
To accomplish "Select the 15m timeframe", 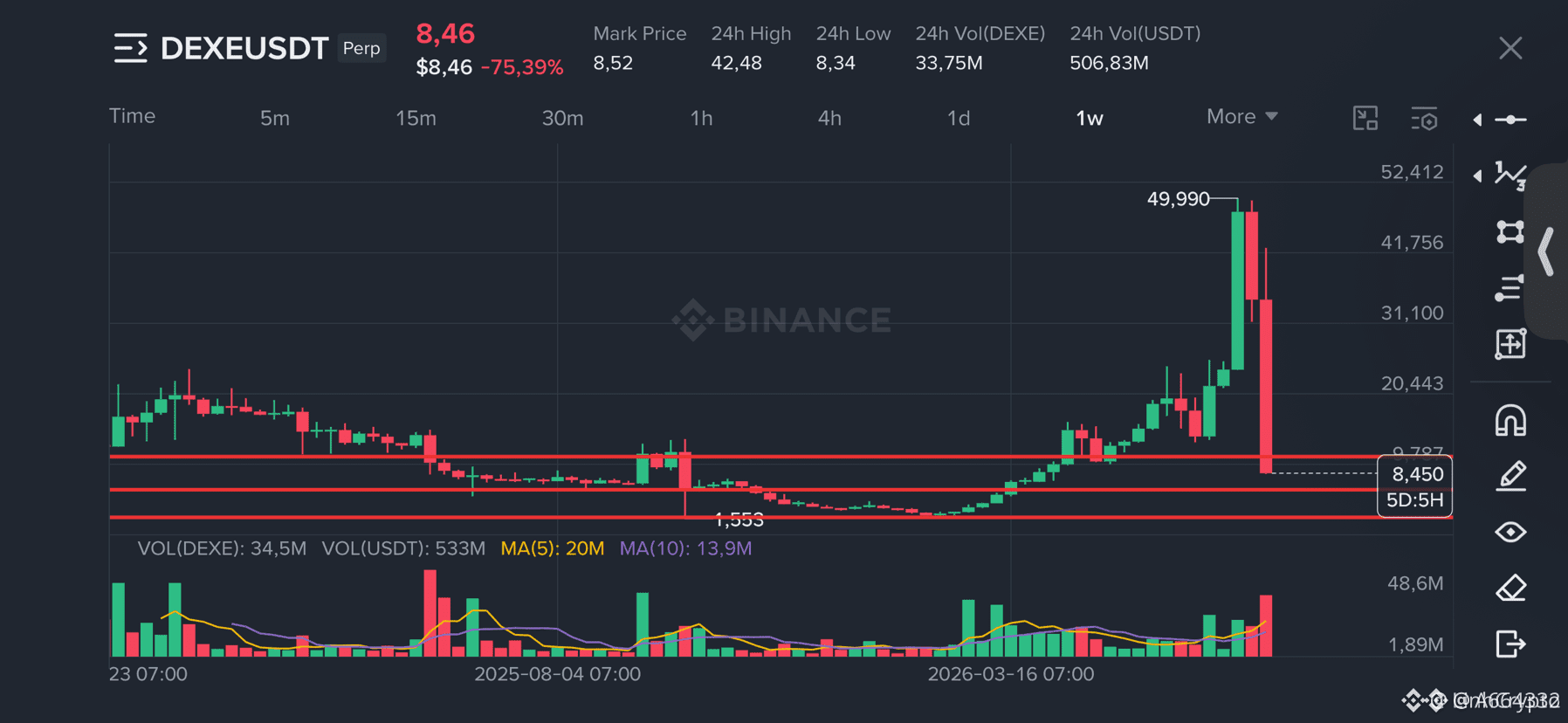I will (416, 118).
